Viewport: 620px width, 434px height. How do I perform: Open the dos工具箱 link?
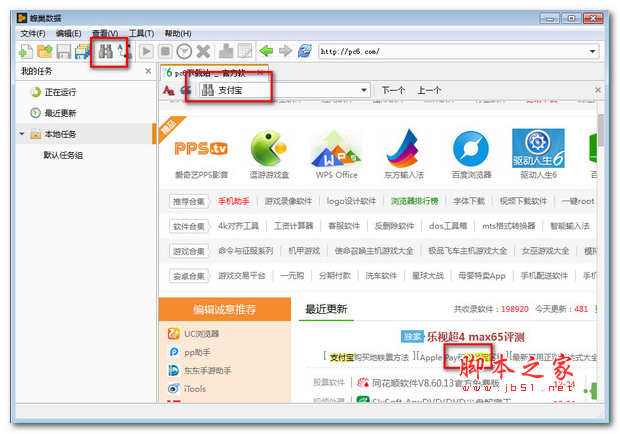pos(448,226)
